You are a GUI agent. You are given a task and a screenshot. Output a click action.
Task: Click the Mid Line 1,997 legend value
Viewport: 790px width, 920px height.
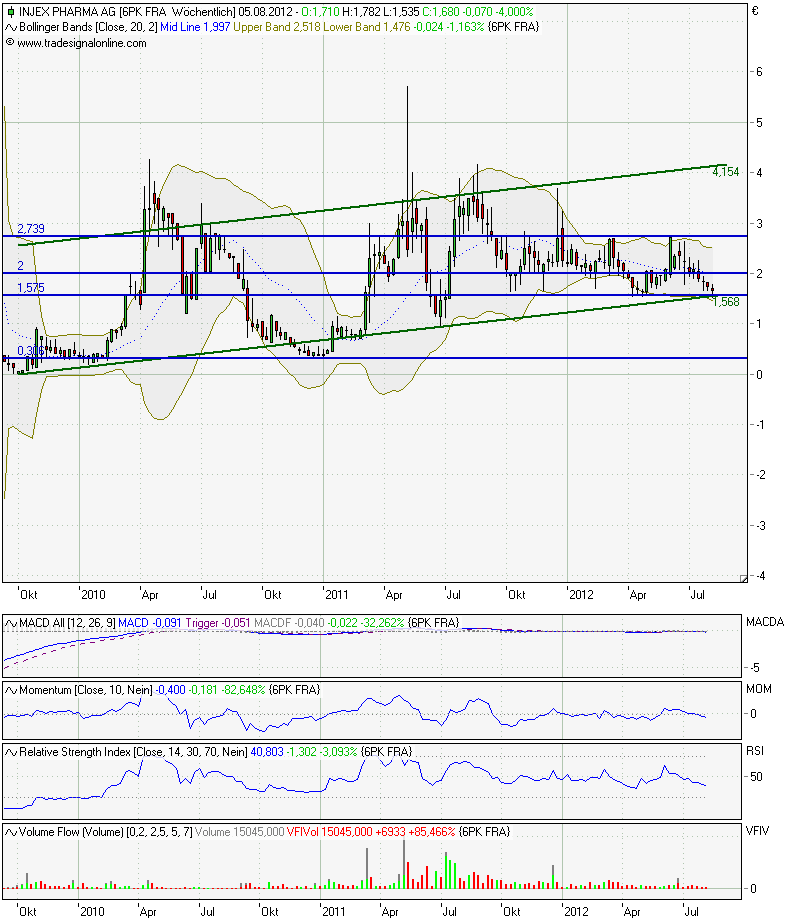click(195, 27)
